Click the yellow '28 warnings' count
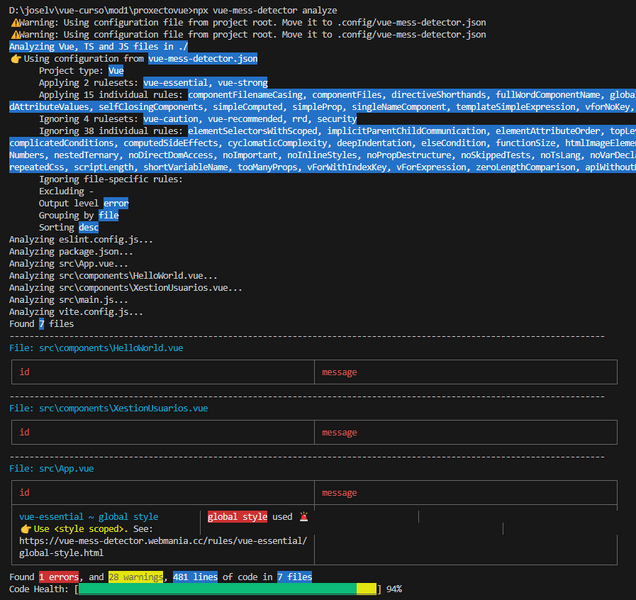The width and height of the screenshot is (636, 600). pos(135,577)
